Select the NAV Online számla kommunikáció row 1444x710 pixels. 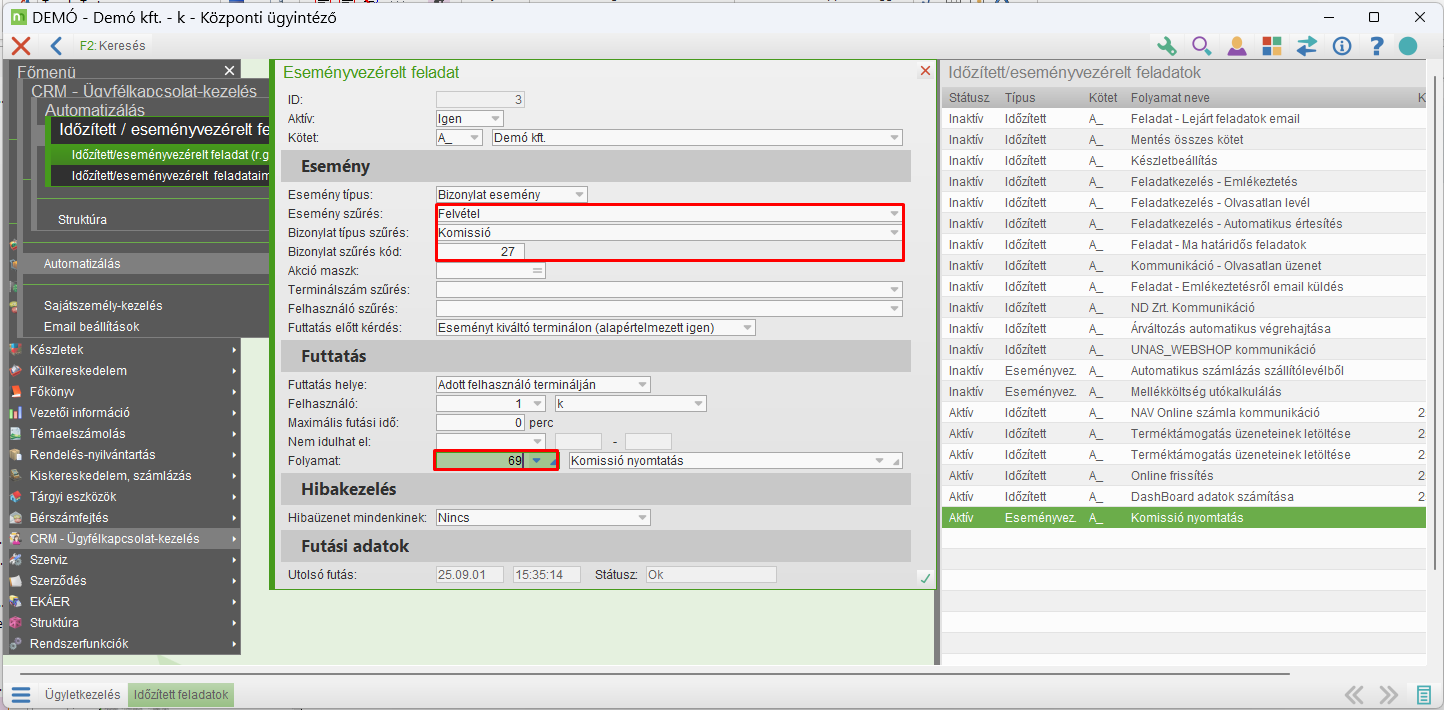[1184, 413]
